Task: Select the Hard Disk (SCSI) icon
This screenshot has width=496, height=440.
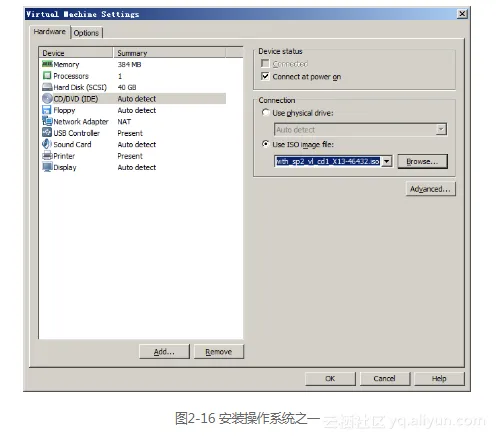Action: [47, 87]
